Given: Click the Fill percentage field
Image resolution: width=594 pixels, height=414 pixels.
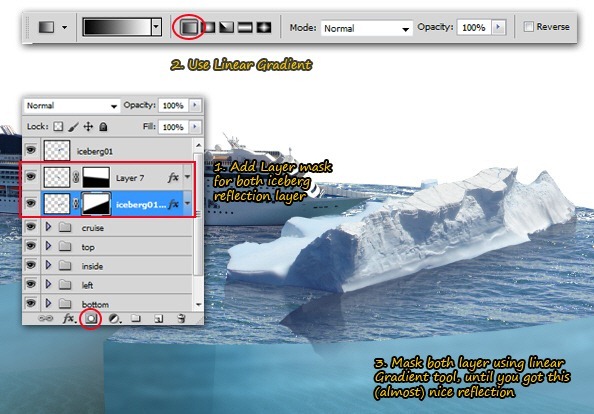Looking at the screenshot, I should click(x=173, y=127).
